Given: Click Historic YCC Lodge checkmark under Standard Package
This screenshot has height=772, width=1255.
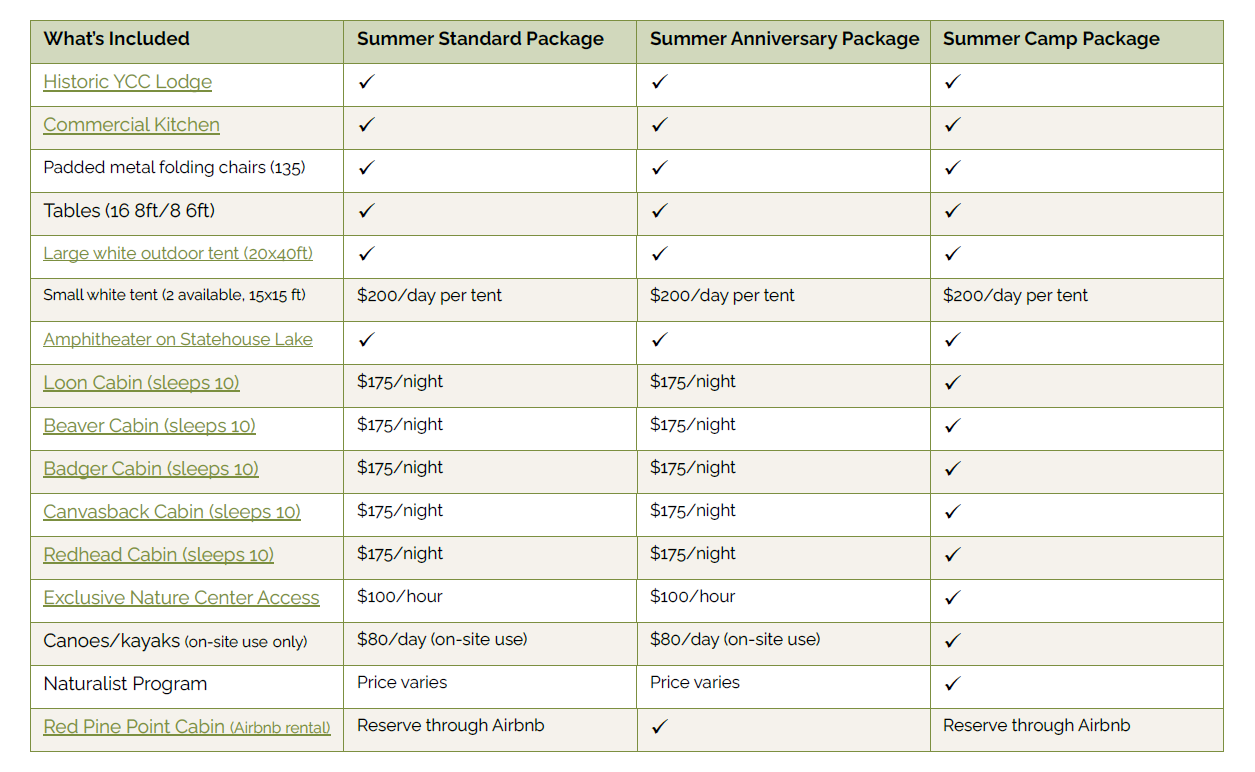Looking at the screenshot, I should click(x=366, y=82).
